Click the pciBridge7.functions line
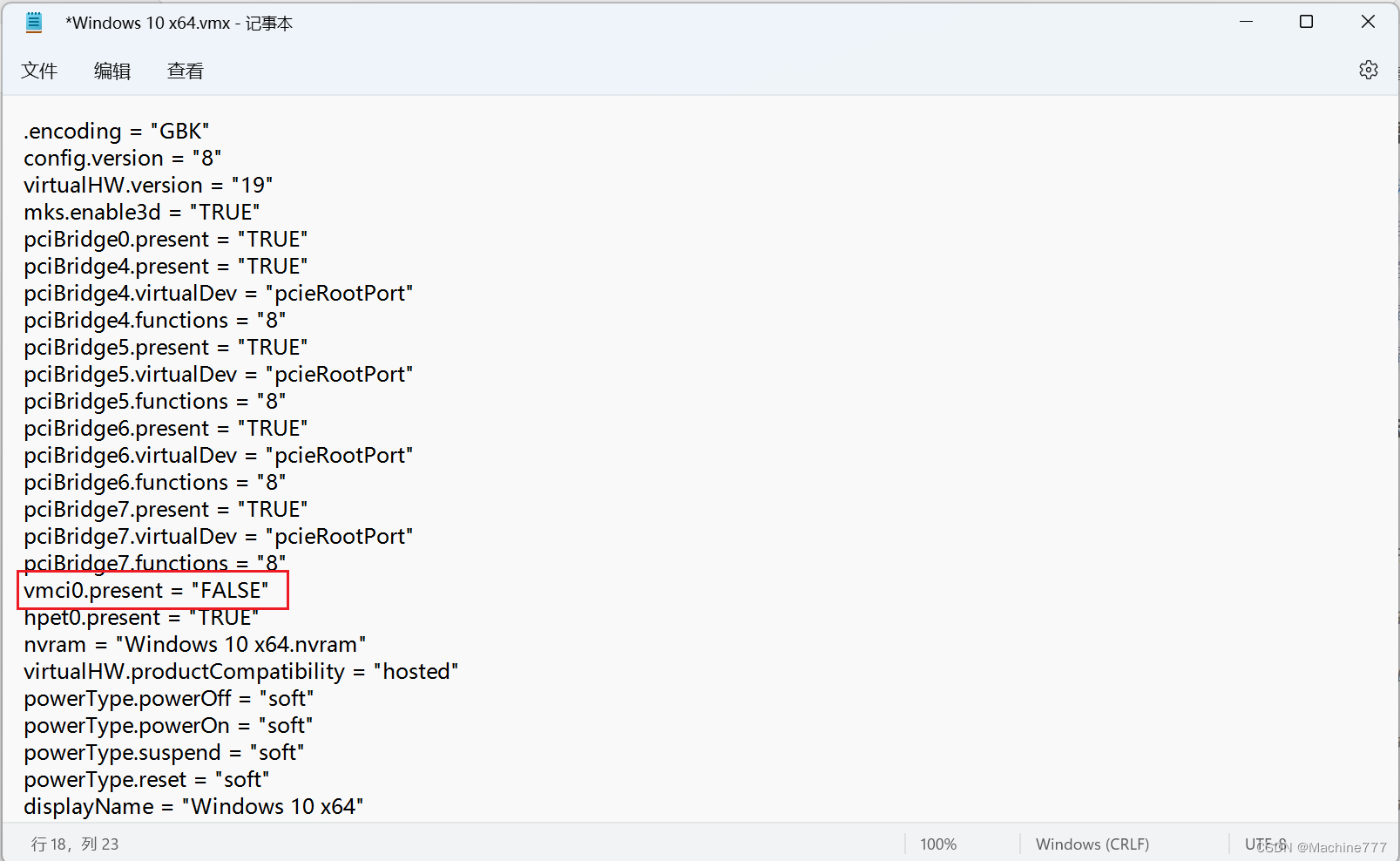Screen dimensions: 1400x861 pos(155,562)
